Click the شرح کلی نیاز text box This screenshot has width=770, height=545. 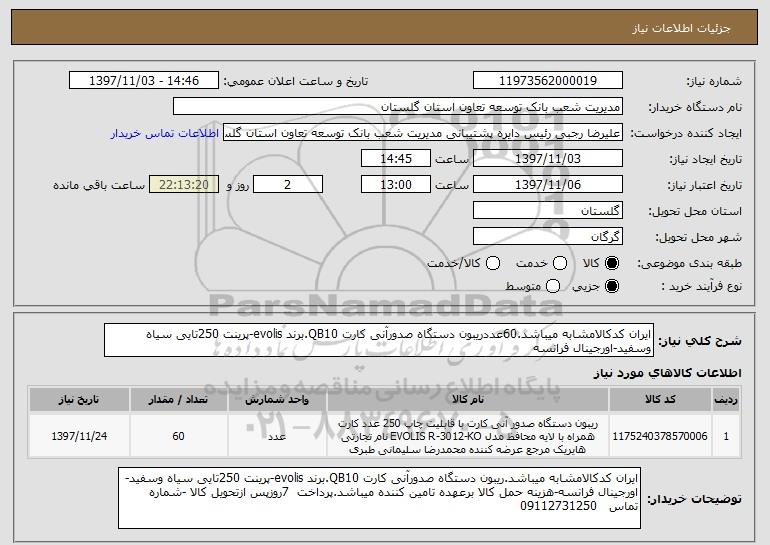[x=379, y=340]
